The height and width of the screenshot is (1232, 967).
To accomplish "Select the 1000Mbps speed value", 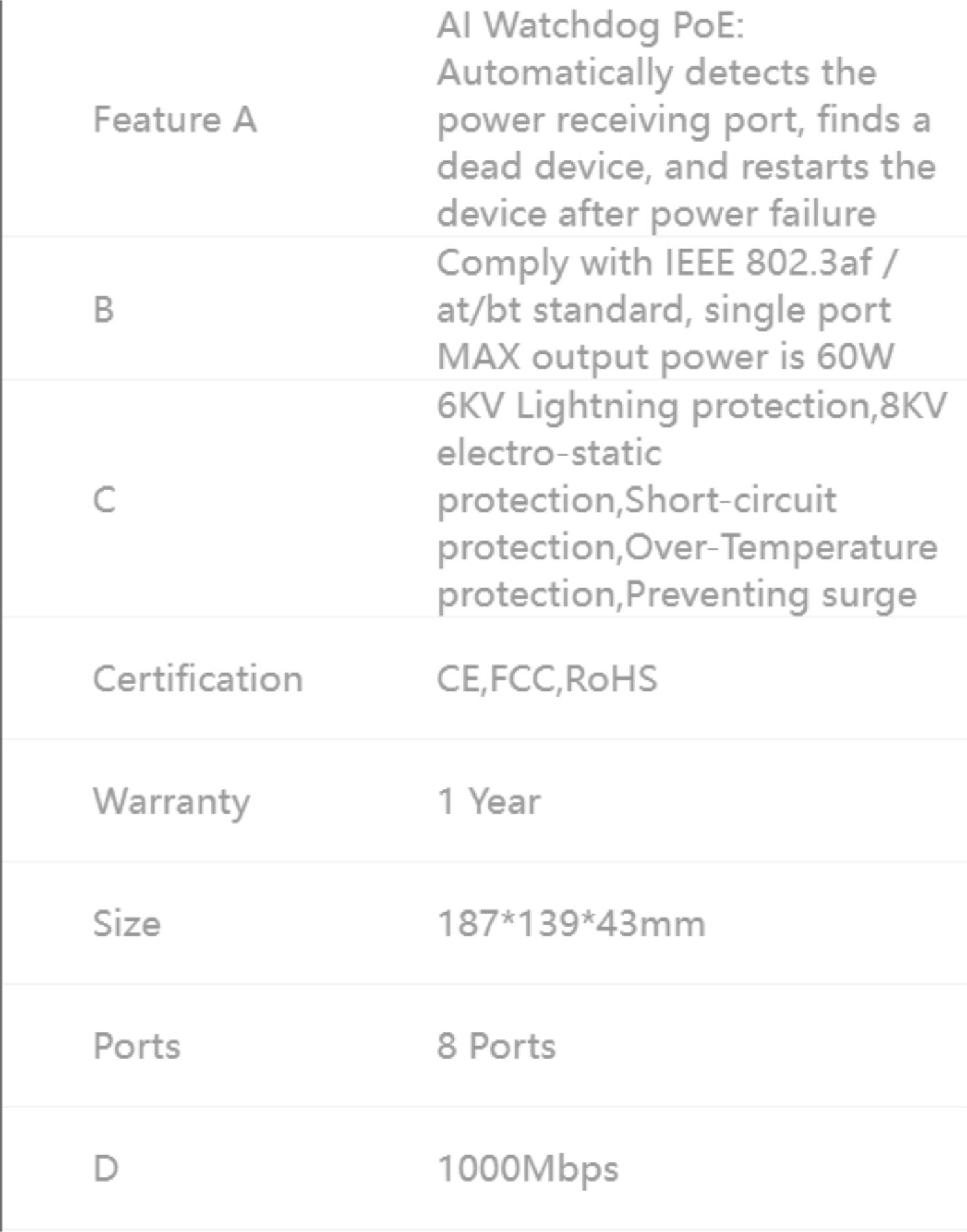I will (x=528, y=1169).
